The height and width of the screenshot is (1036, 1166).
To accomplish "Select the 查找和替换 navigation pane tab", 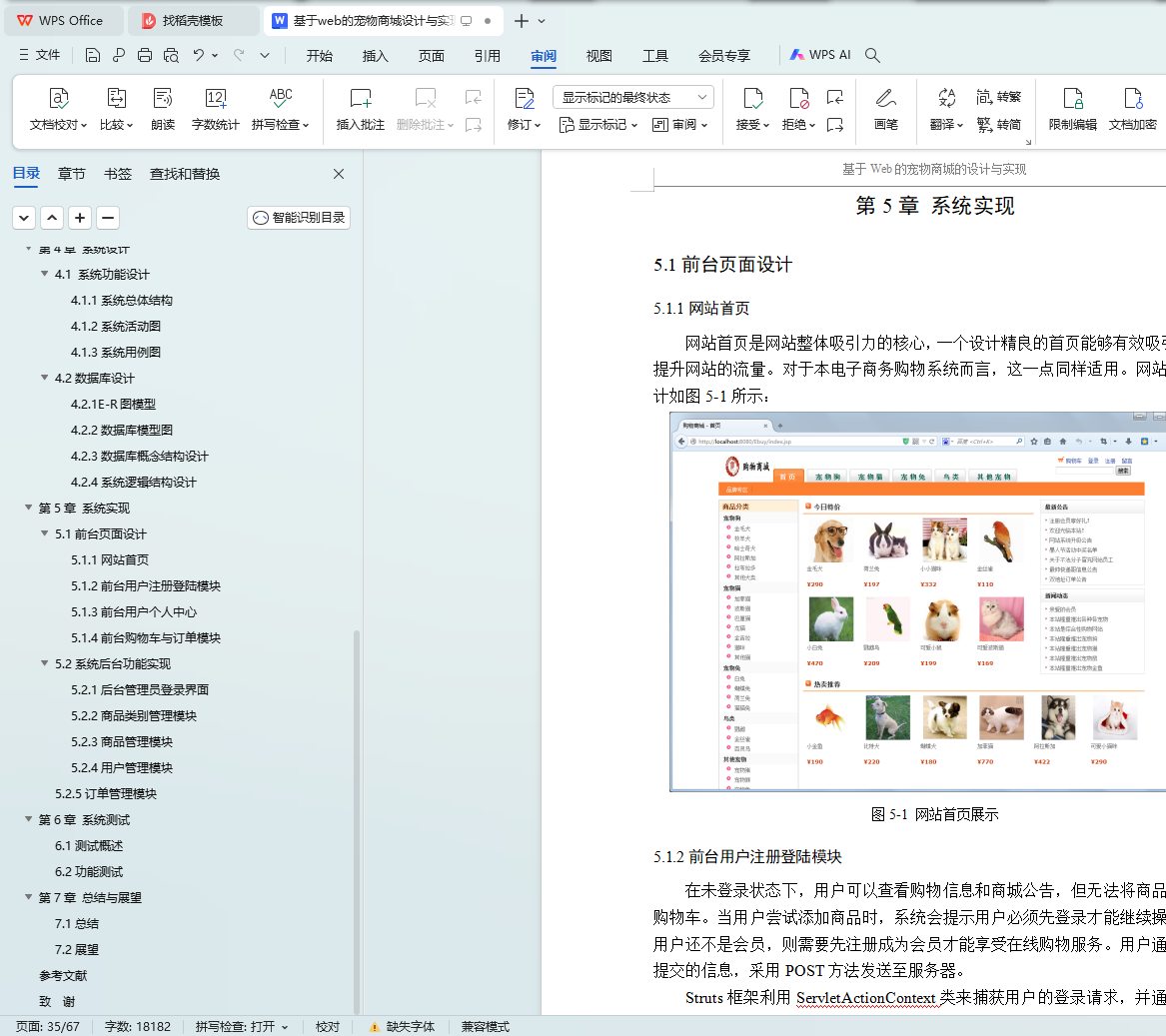I will 185,174.
